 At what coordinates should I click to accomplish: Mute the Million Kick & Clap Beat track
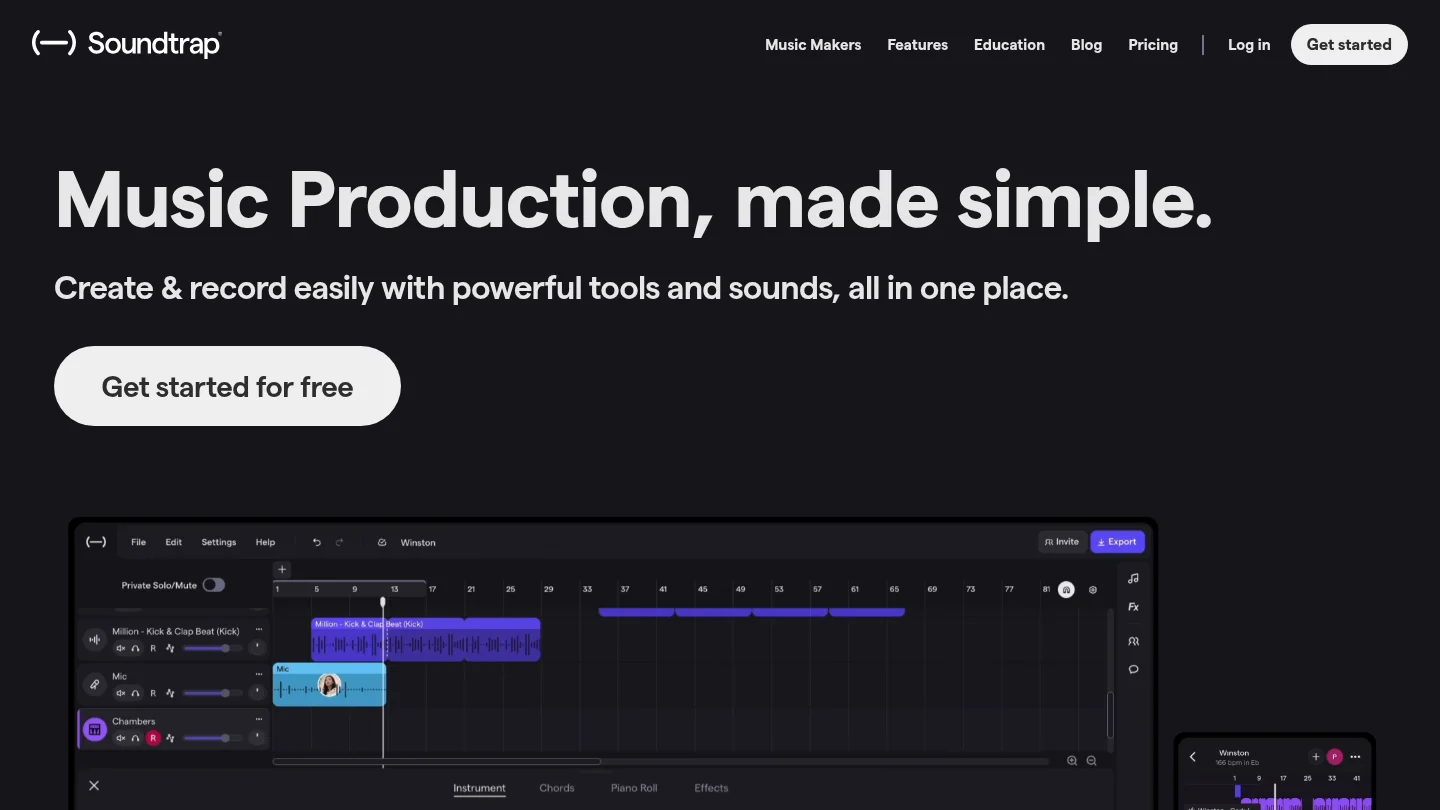[x=121, y=648]
